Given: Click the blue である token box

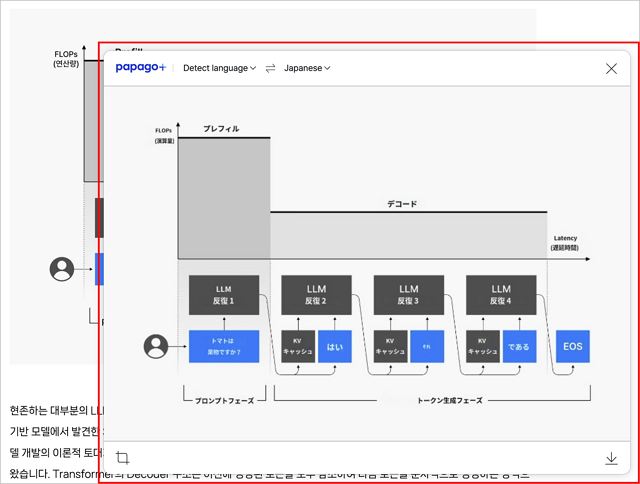Looking at the screenshot, I should click(x=519, y=347).
